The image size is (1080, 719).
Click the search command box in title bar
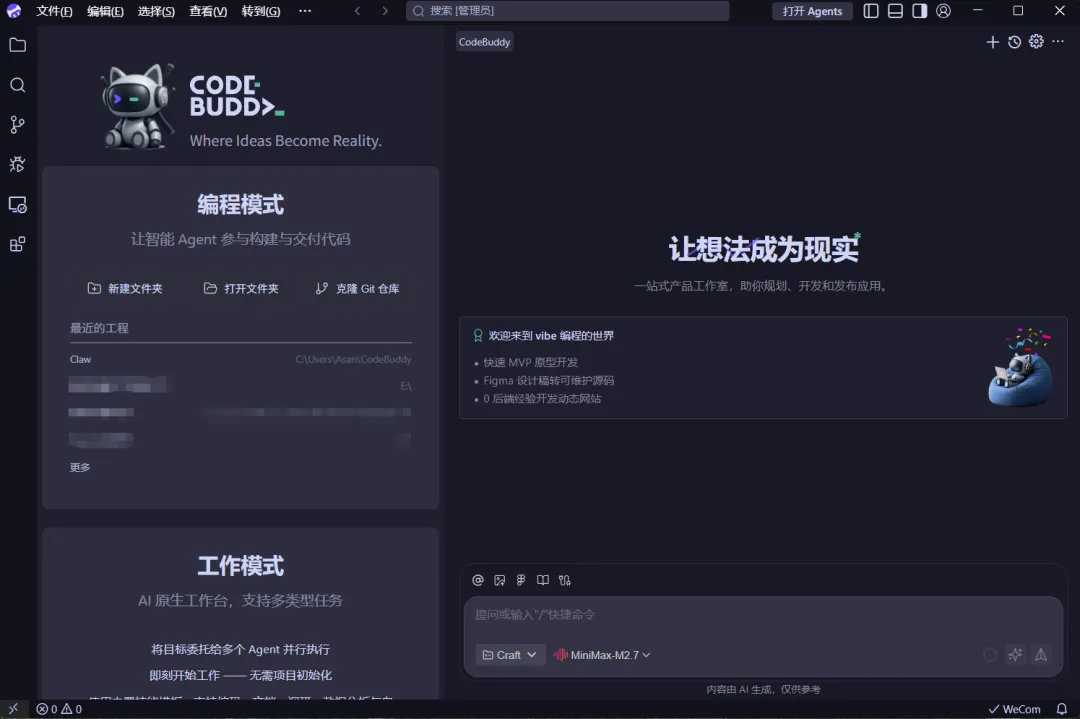(568, 11)
